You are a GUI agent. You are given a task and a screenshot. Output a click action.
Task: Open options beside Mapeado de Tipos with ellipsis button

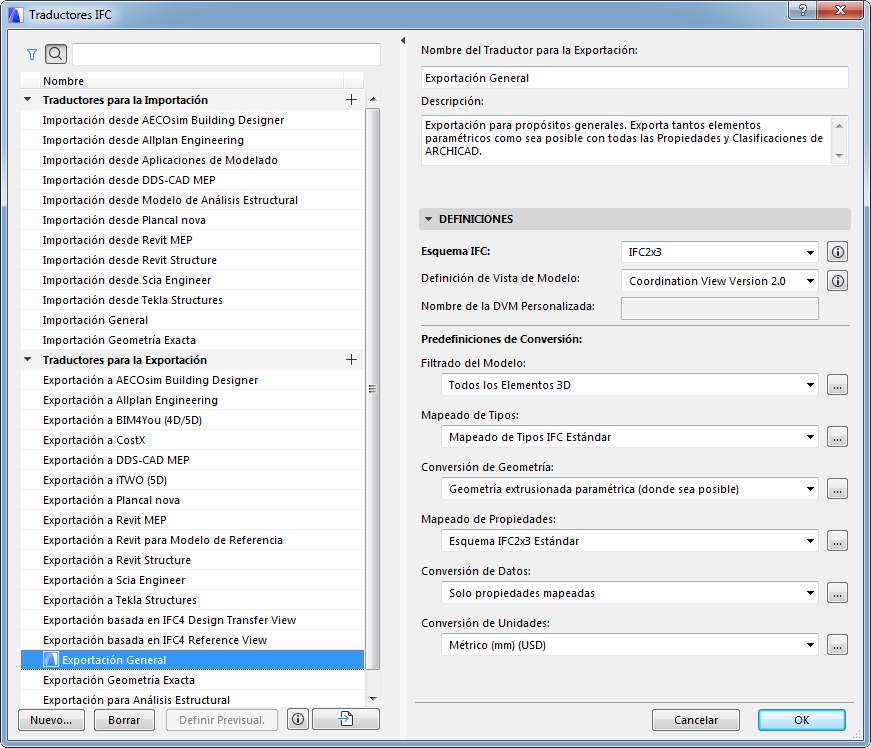pyautogui.click(x=837, y=437)
